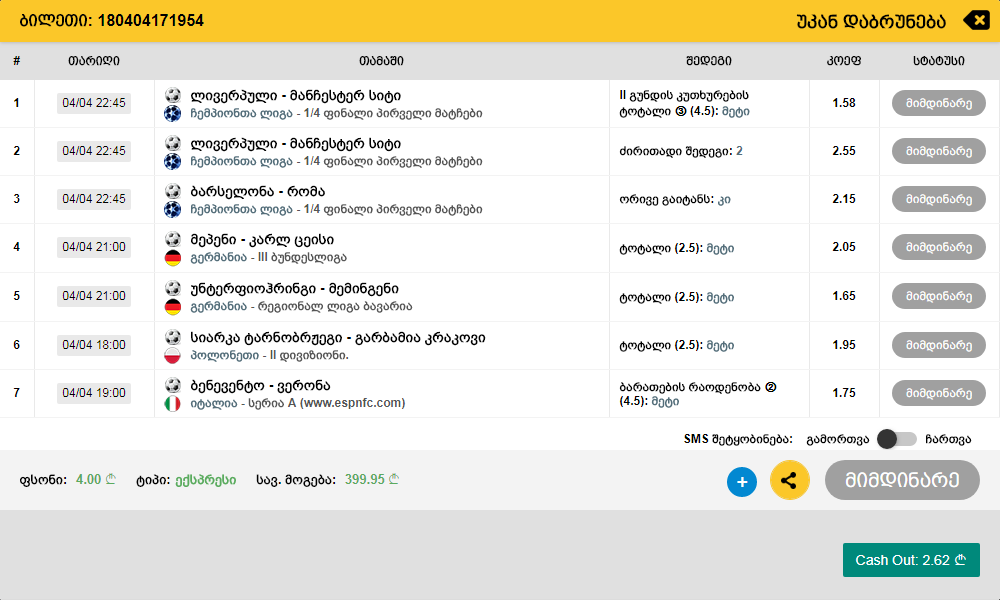
Task: Click German flag icon in row 4
Action: tap(173, 258)
